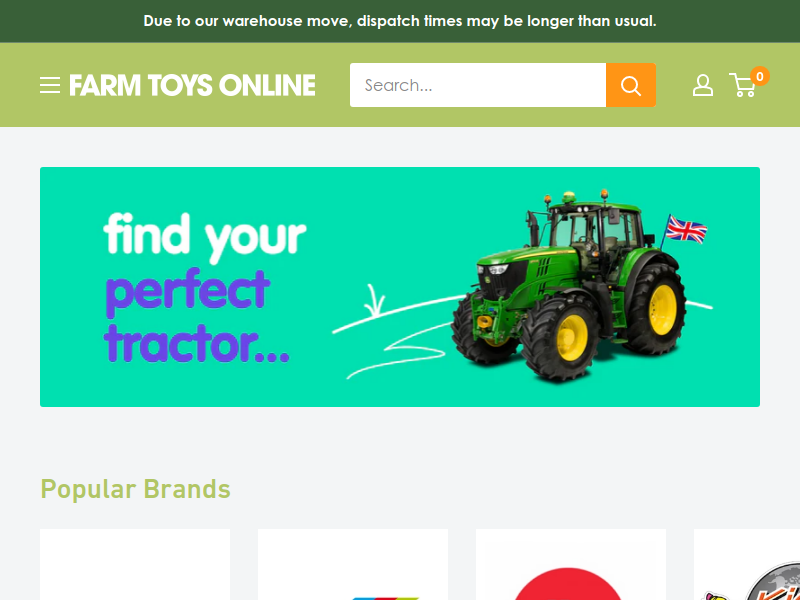Click the purple "perfect tractor..." banner text
Screen dimensions: 800x600
pyautogui.click(x=196, y=316)
